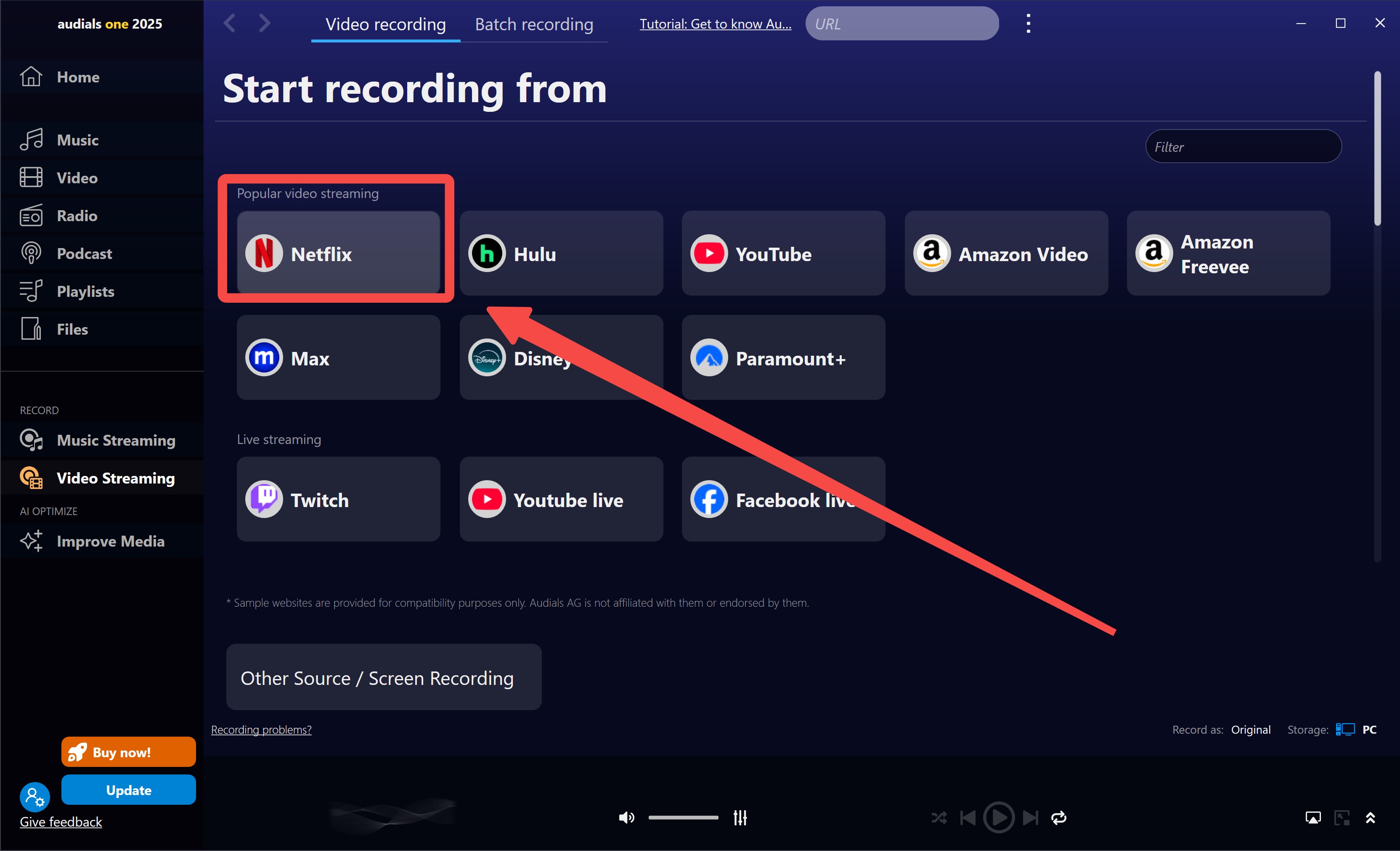
Task: Click the fullscreen player view icon
Action: [x=1342, y=817]
